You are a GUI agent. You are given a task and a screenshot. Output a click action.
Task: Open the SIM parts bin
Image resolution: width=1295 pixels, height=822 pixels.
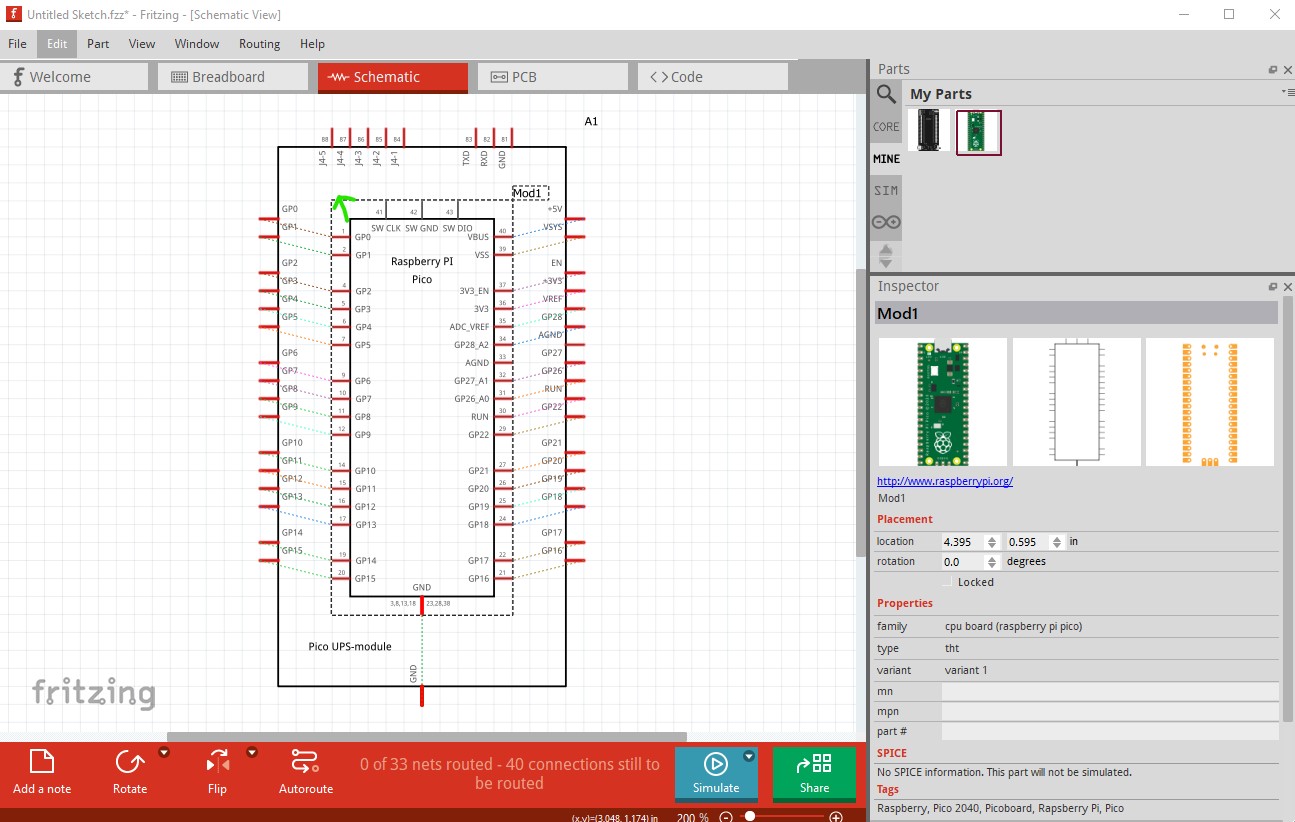point(886,190)
